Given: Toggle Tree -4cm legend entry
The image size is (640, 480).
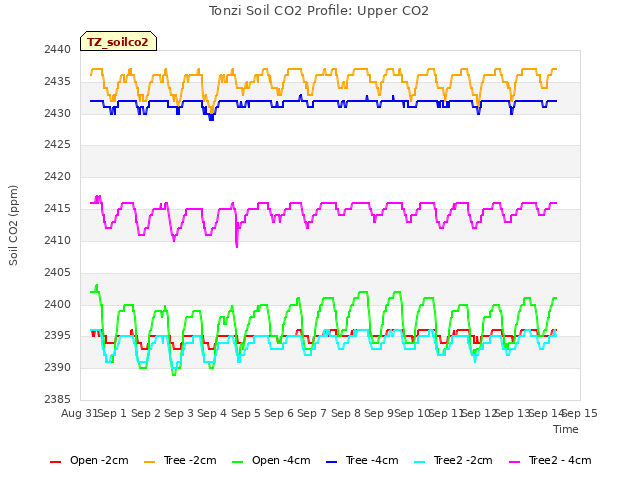Looking at the screenshot, I should [362, 461].
